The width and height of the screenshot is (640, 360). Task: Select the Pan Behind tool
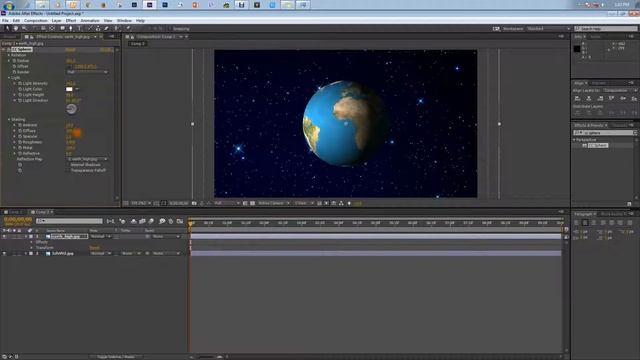coord(52,28)
